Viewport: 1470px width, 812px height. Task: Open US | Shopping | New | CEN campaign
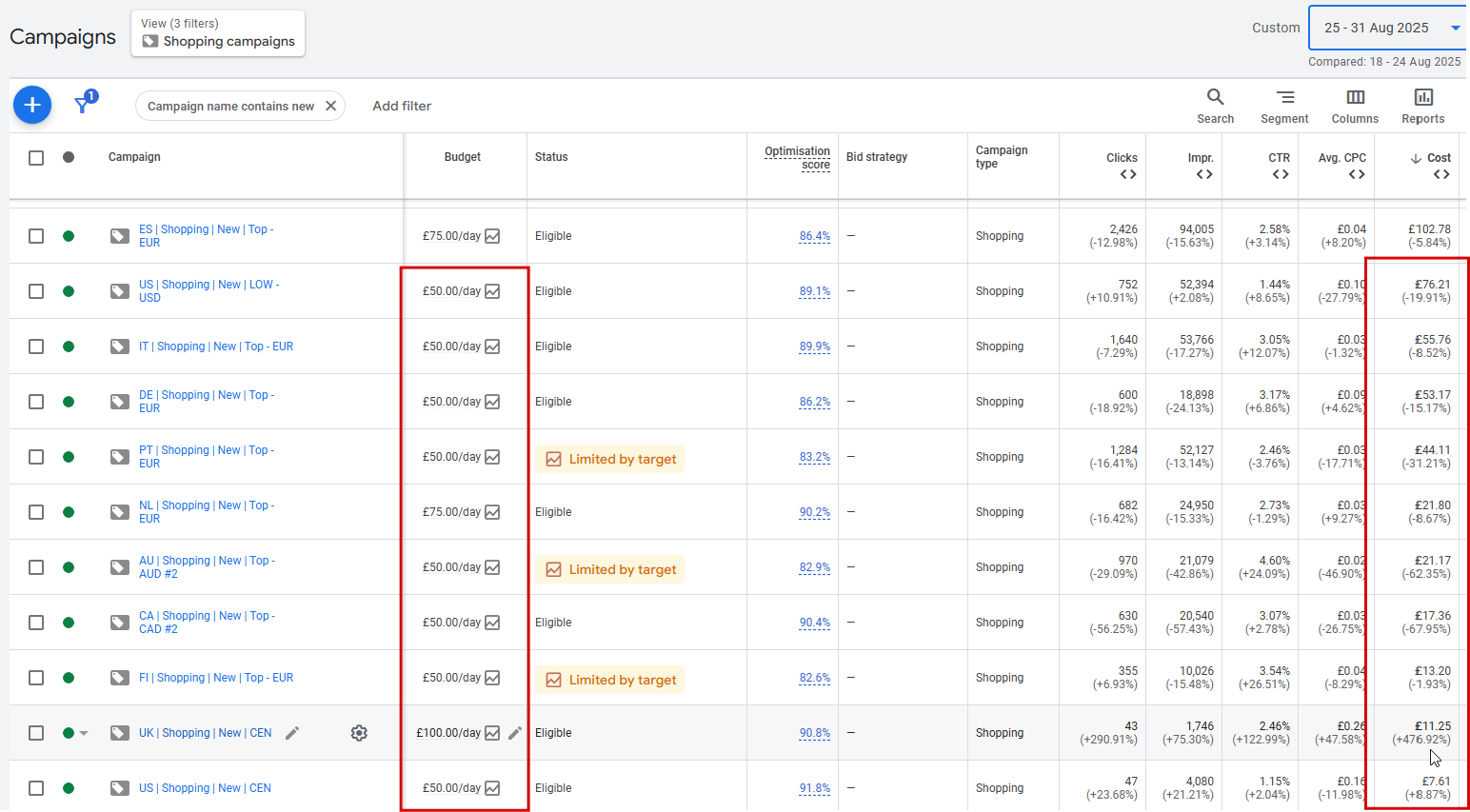click(x=205, y=788)
